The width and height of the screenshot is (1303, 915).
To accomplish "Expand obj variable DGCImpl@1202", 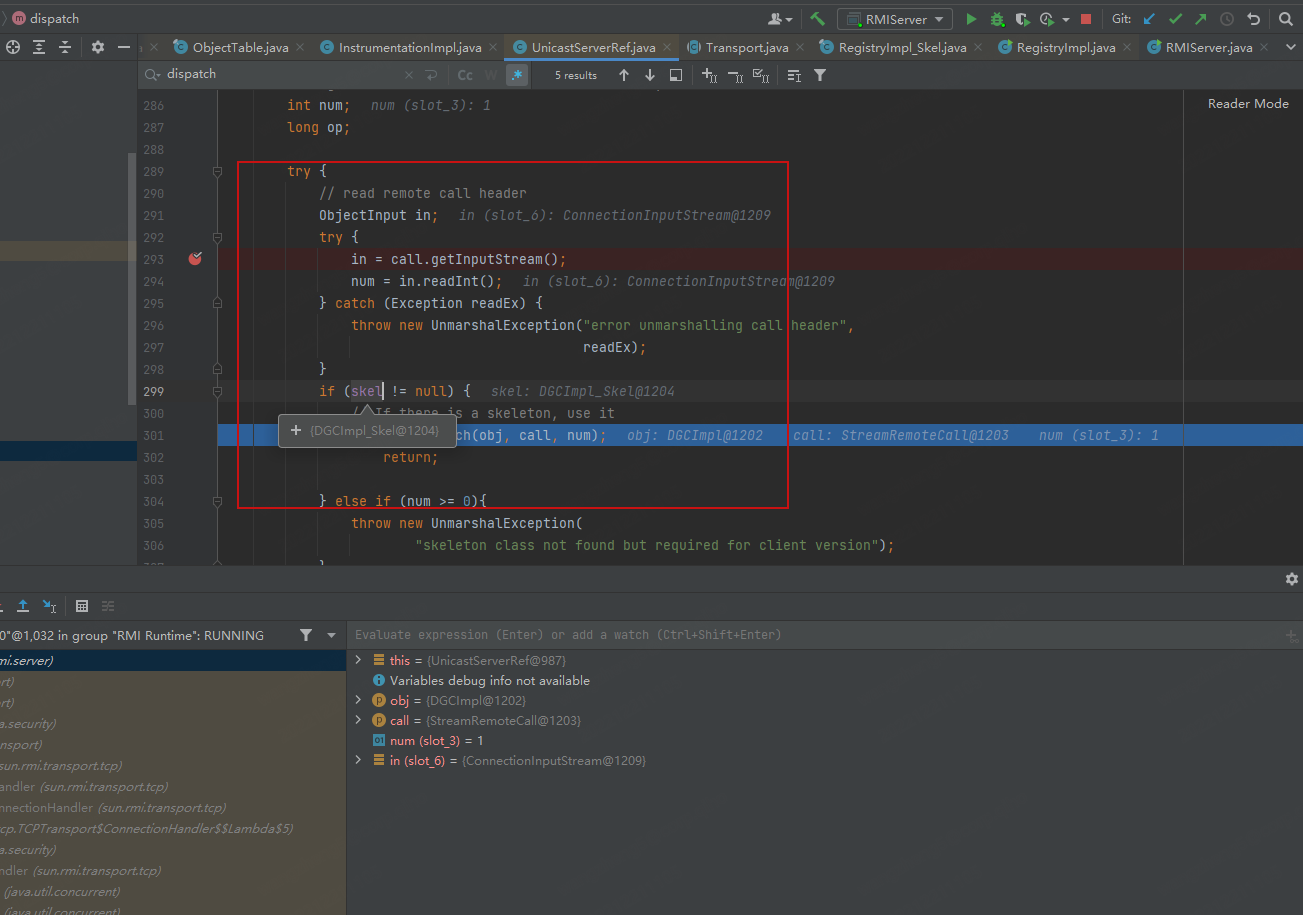I will (359, 700).
